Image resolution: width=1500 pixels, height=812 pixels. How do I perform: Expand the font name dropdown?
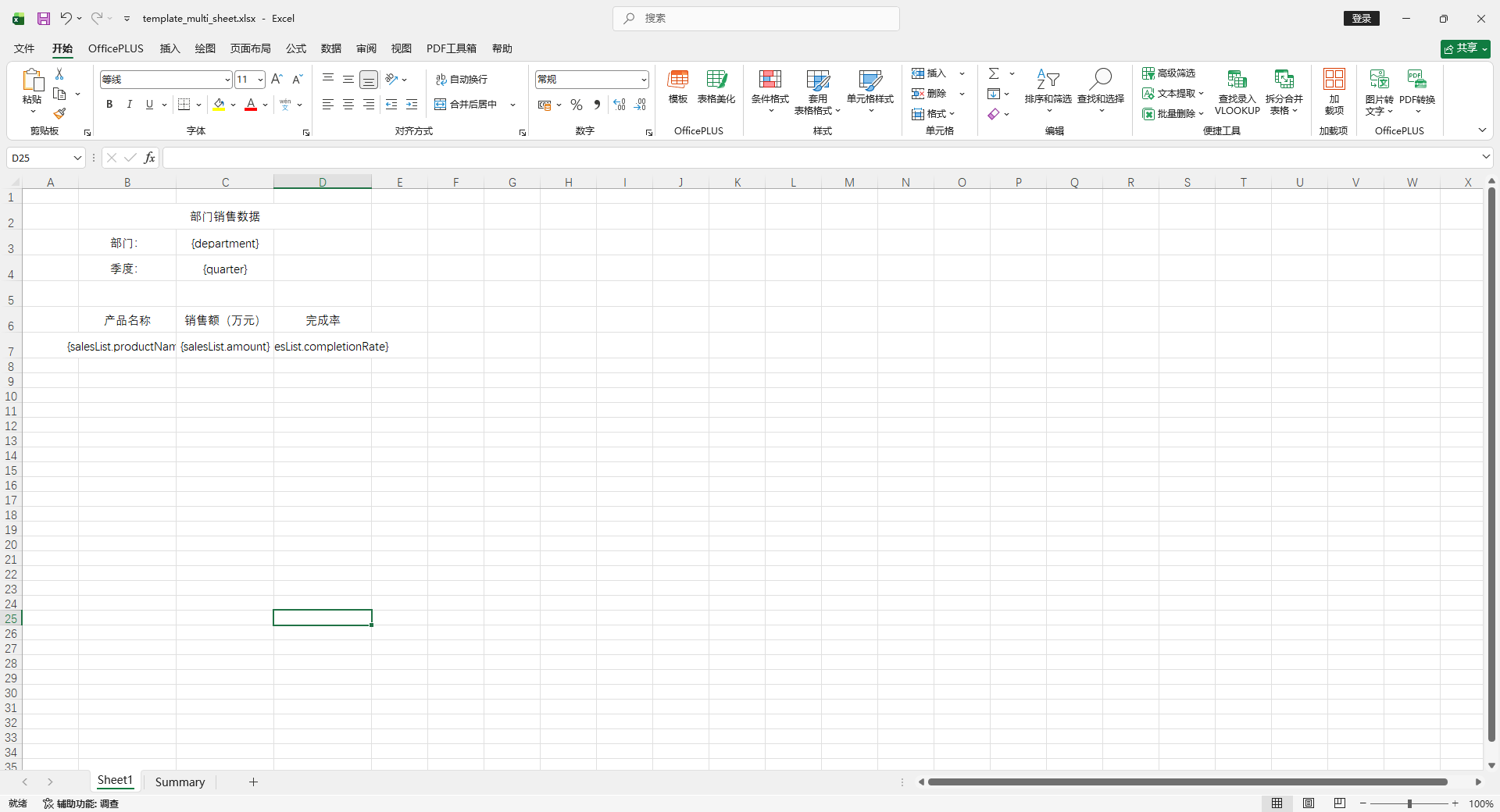[x=227, y=80]
